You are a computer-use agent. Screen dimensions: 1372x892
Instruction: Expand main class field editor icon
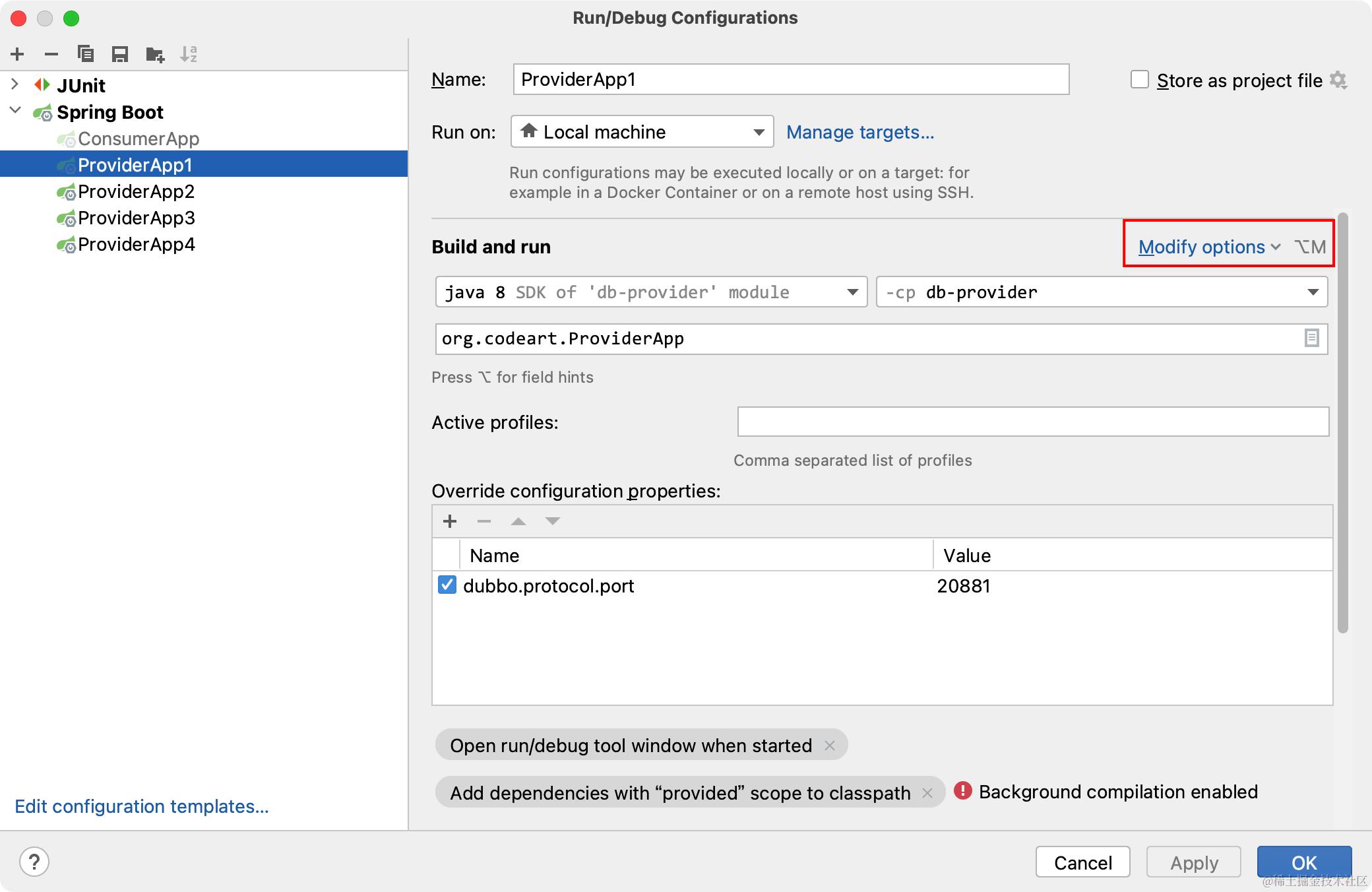(1311, 338)
